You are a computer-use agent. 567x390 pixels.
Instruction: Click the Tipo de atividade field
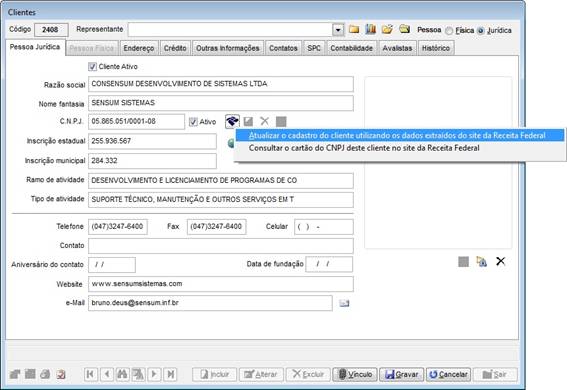[221, 200]
